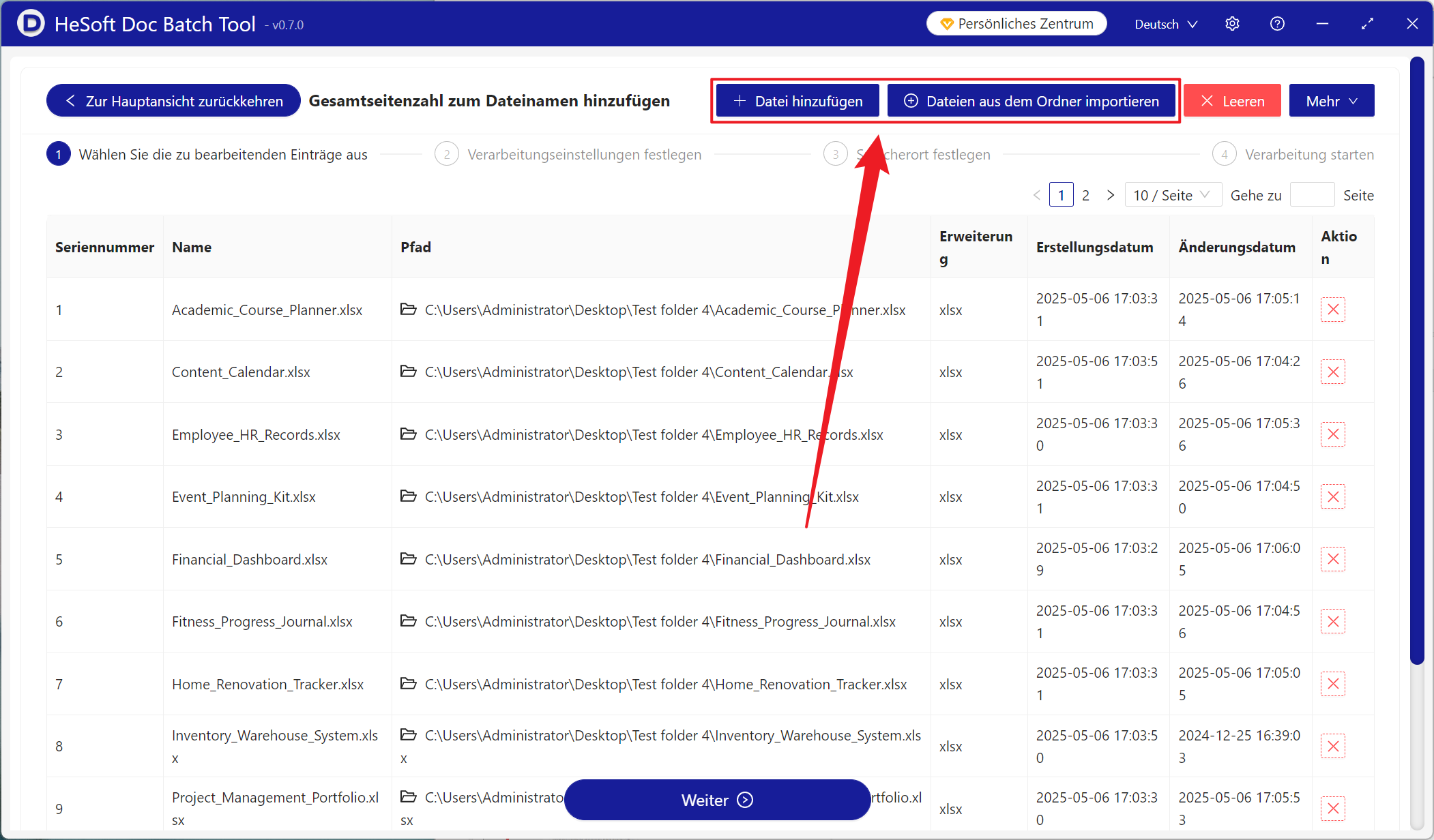Viewport: 1434px width, 840px height.
Task: Remove Fitness_Progress_Journal.xlsx from the list
Action: pos(1332,621)
